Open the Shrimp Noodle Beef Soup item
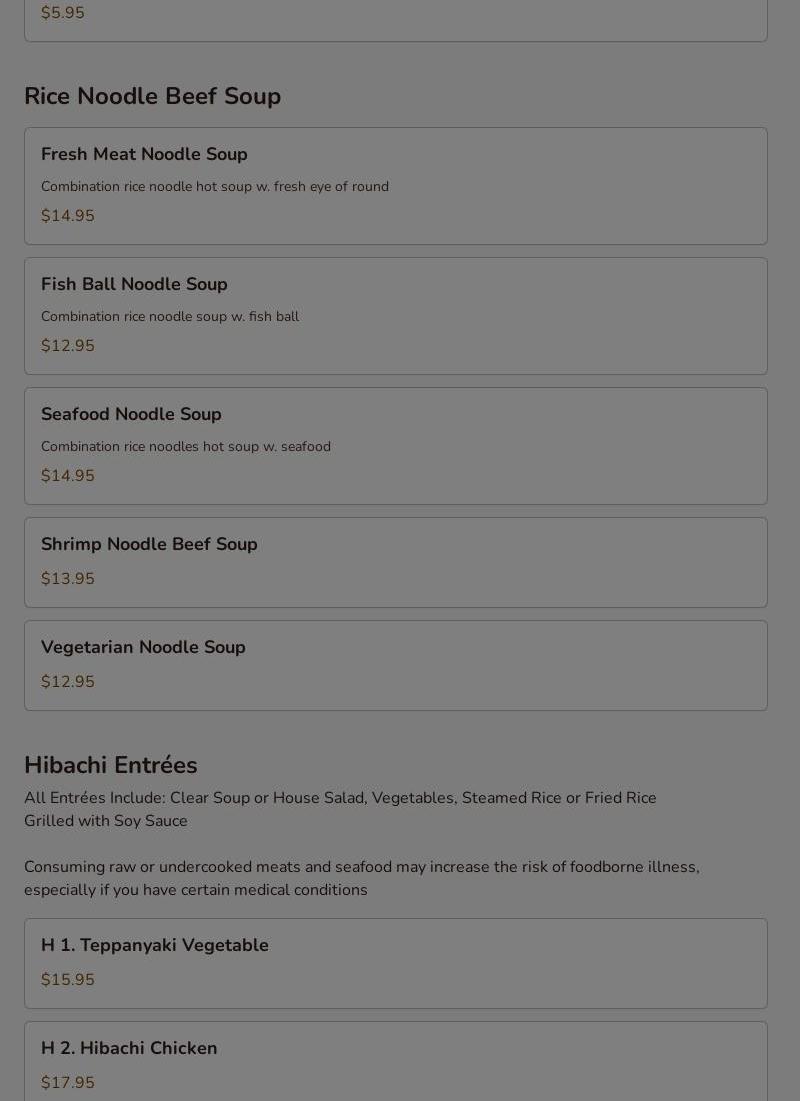Image resolution: width=800 pixels, height=1101 pixels. click(395, 562)
